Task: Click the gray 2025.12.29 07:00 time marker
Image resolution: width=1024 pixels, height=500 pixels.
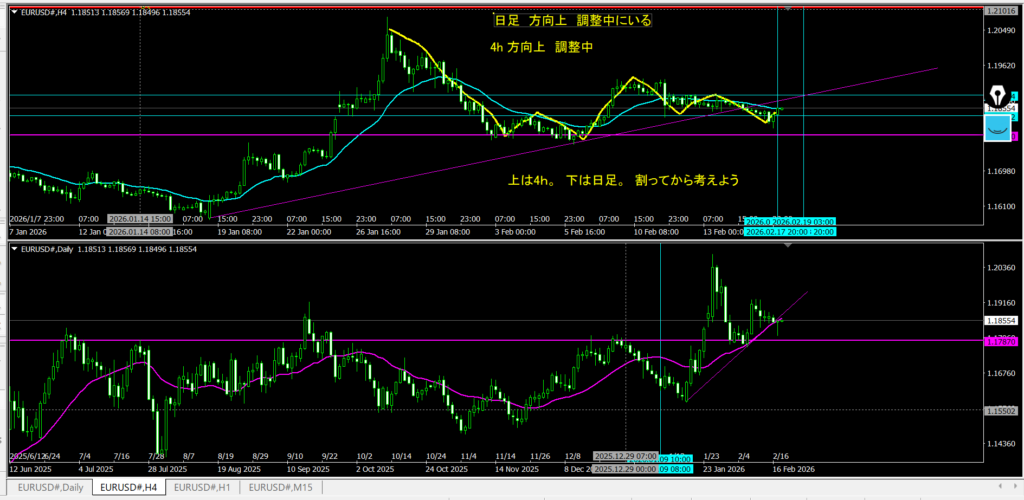Action: click(624, 455)
